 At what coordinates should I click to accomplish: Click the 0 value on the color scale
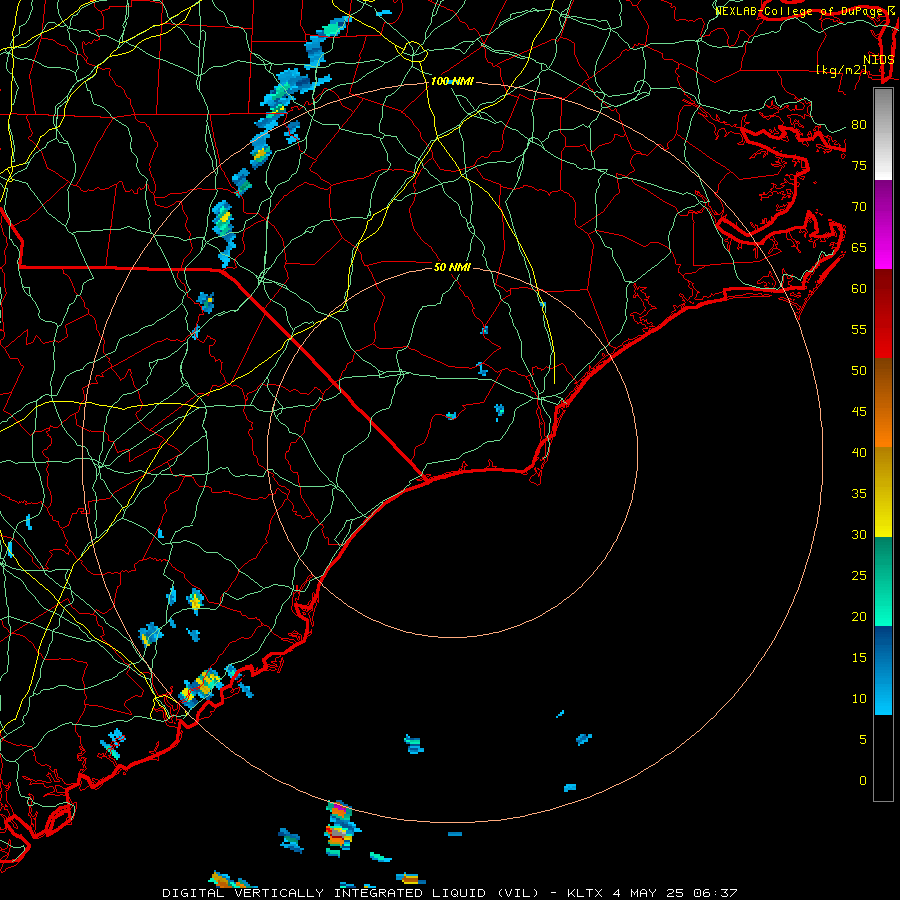pos(863,781)
